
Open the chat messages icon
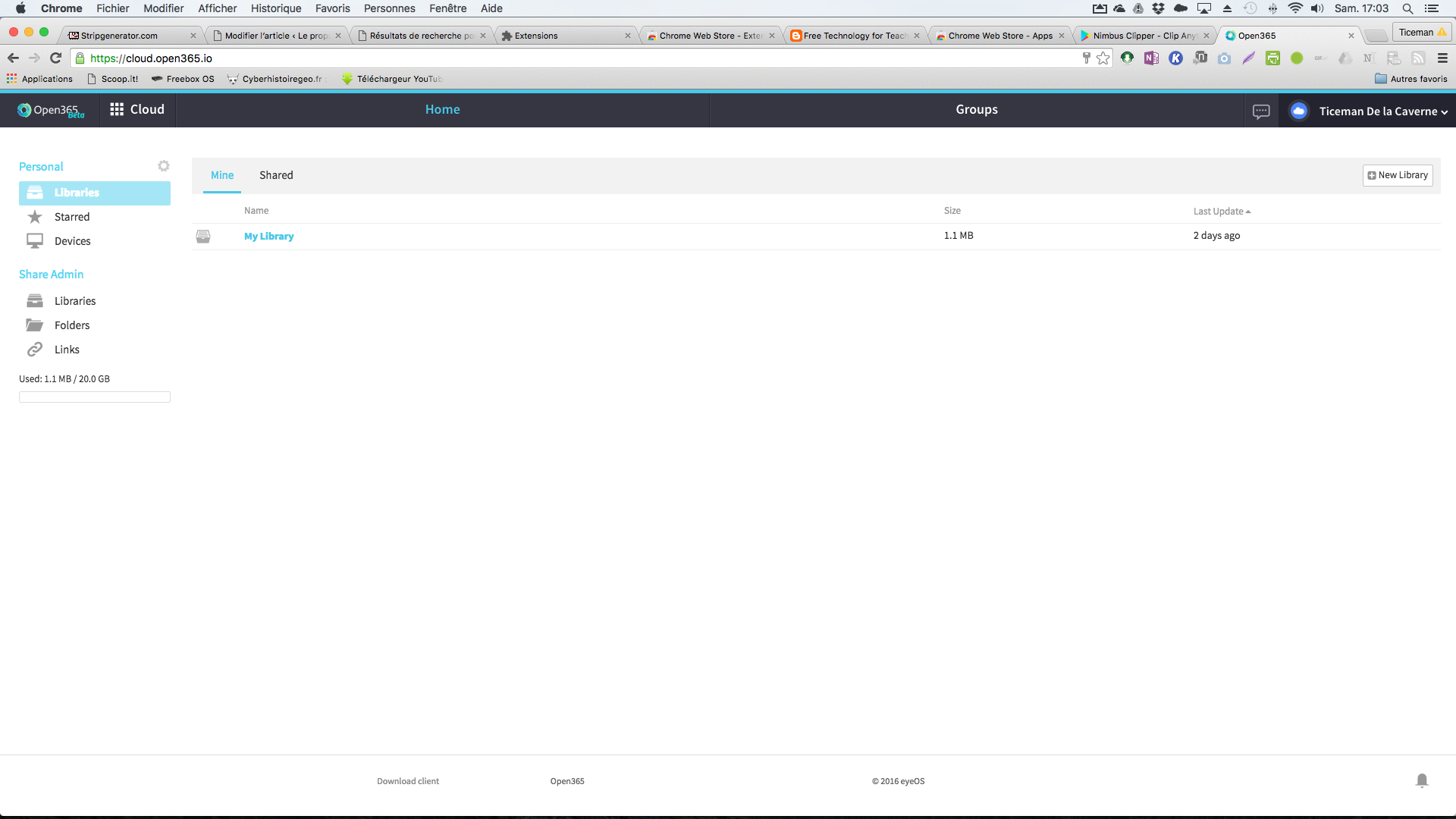(x=1261, y=111)
